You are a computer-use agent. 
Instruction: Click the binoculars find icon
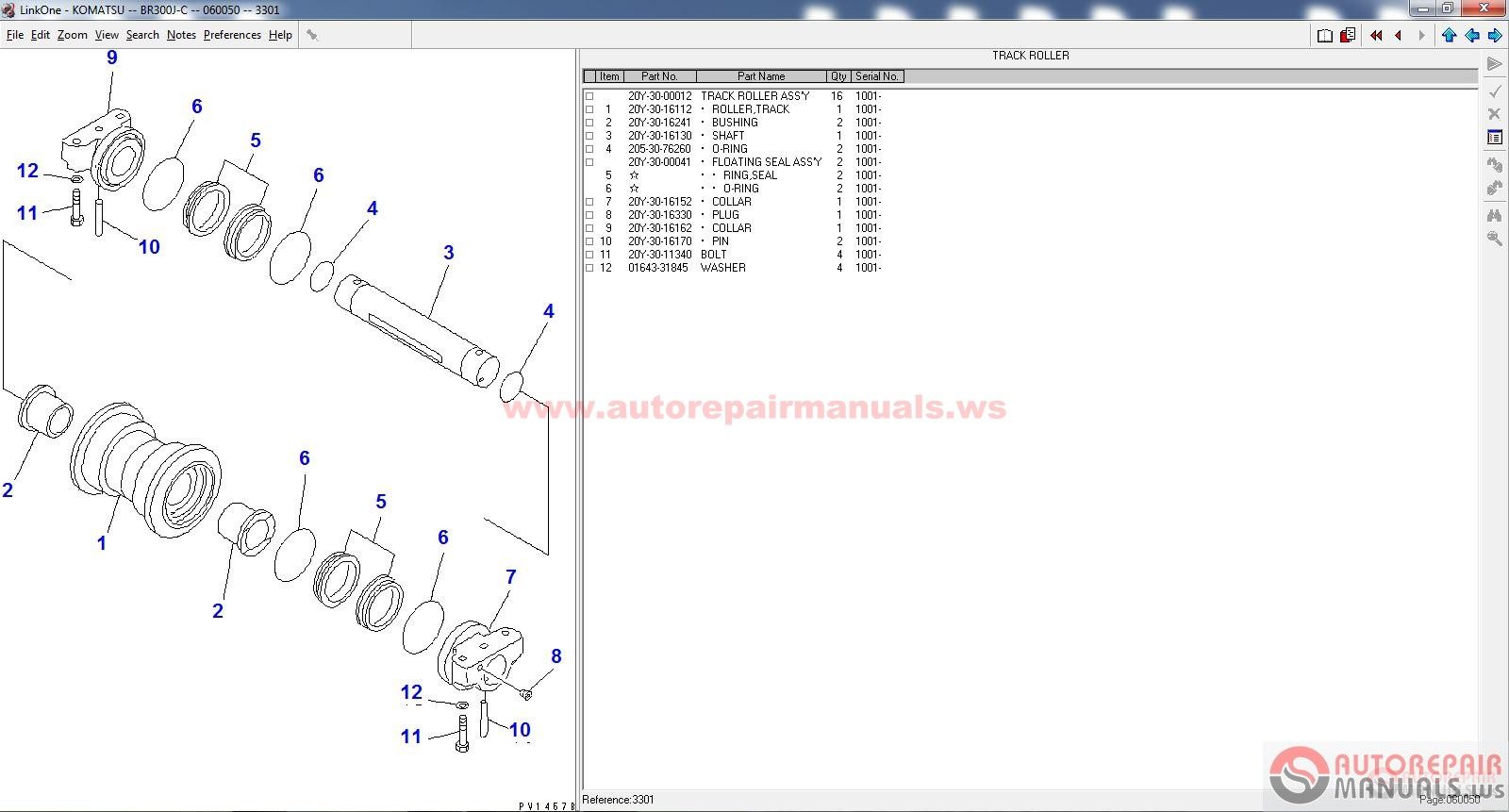point(1494,216)
